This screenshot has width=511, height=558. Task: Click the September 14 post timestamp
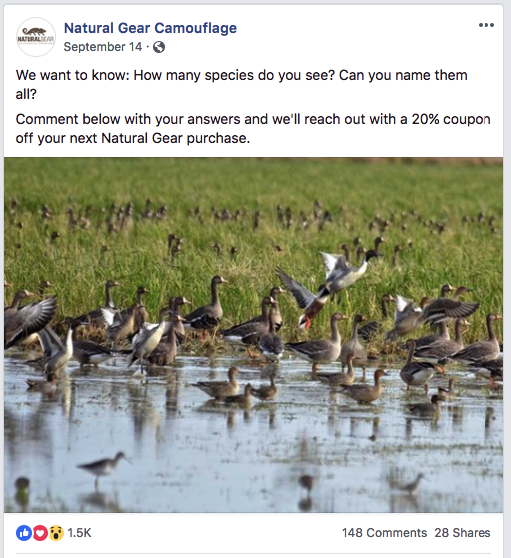[x=103, y=47]
